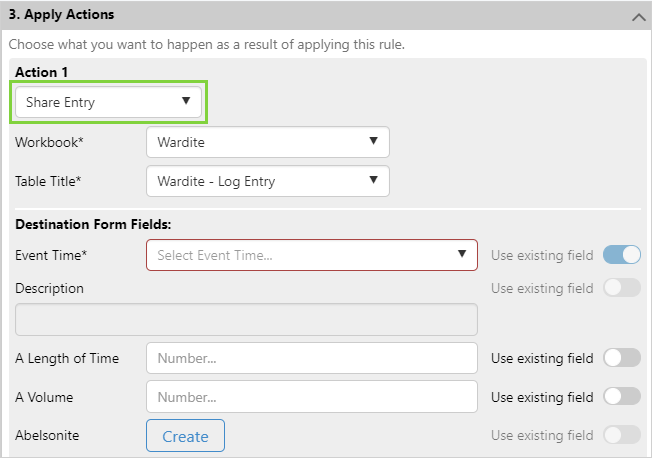
Task: Open the Select Event Time dropdown
Action: (x=312, y=255)
